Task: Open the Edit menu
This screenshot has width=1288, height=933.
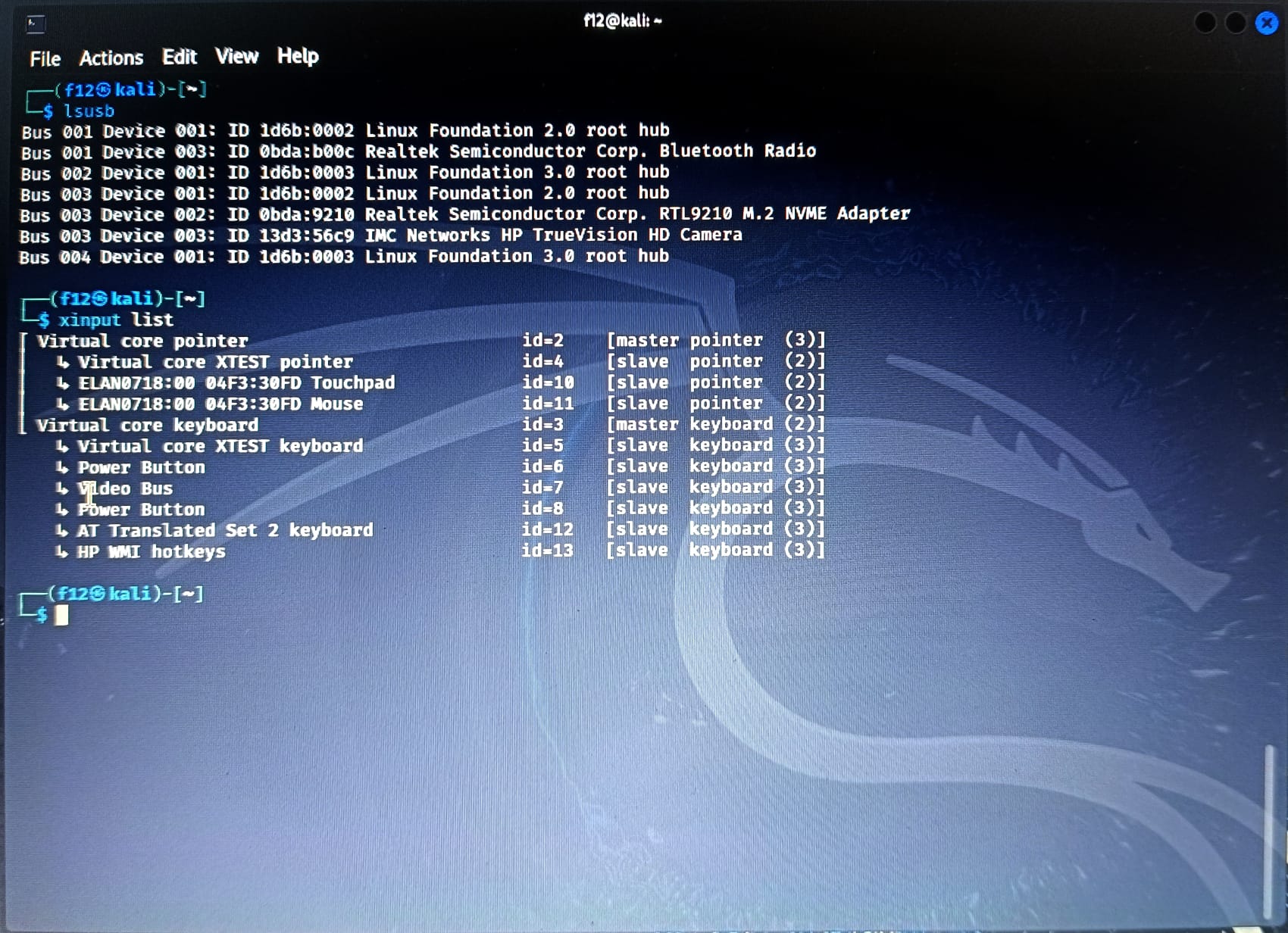Action: [180, 57]
